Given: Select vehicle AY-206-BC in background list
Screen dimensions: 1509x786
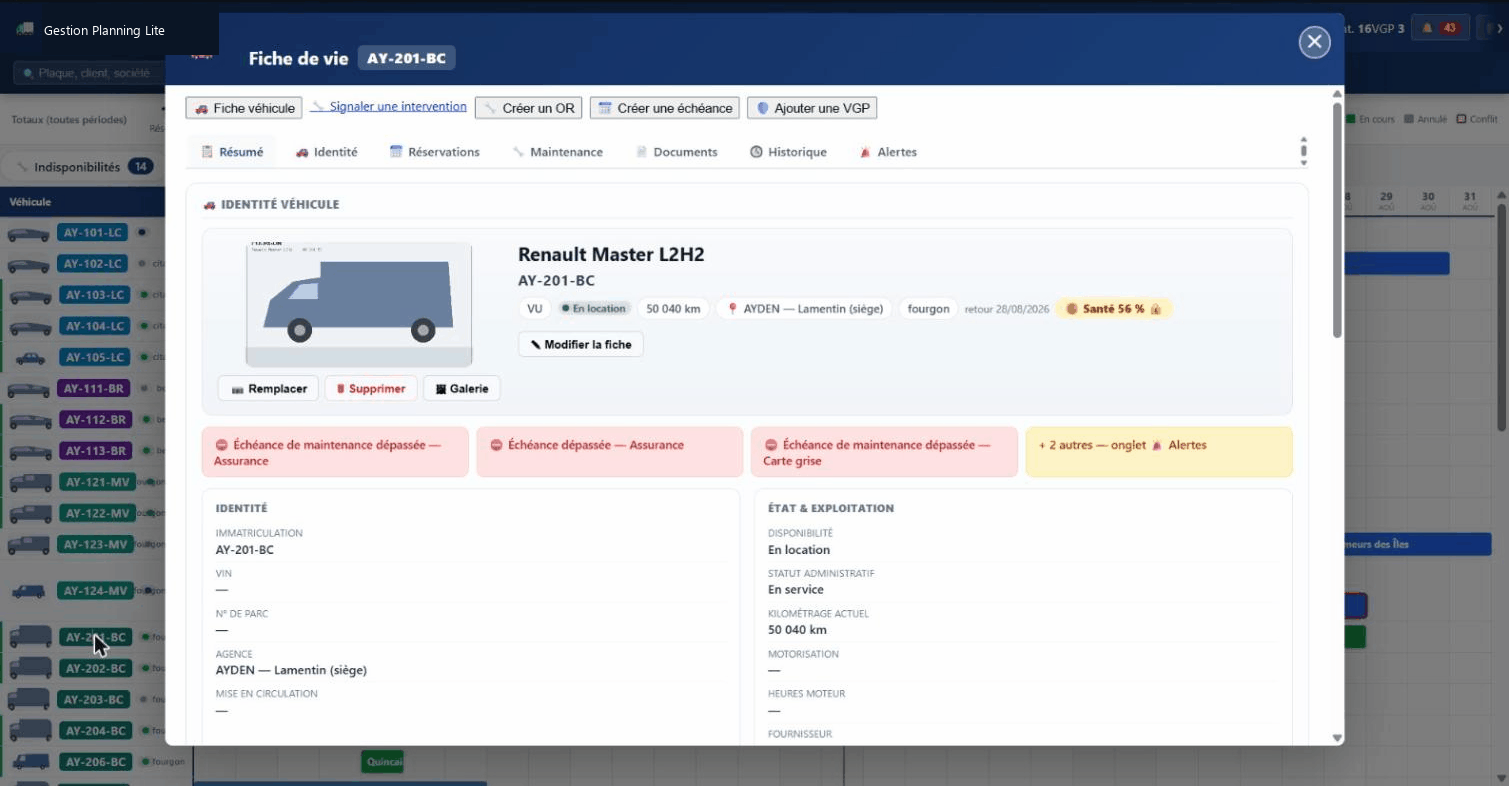Looking at the screenshot, I should 94,762.
